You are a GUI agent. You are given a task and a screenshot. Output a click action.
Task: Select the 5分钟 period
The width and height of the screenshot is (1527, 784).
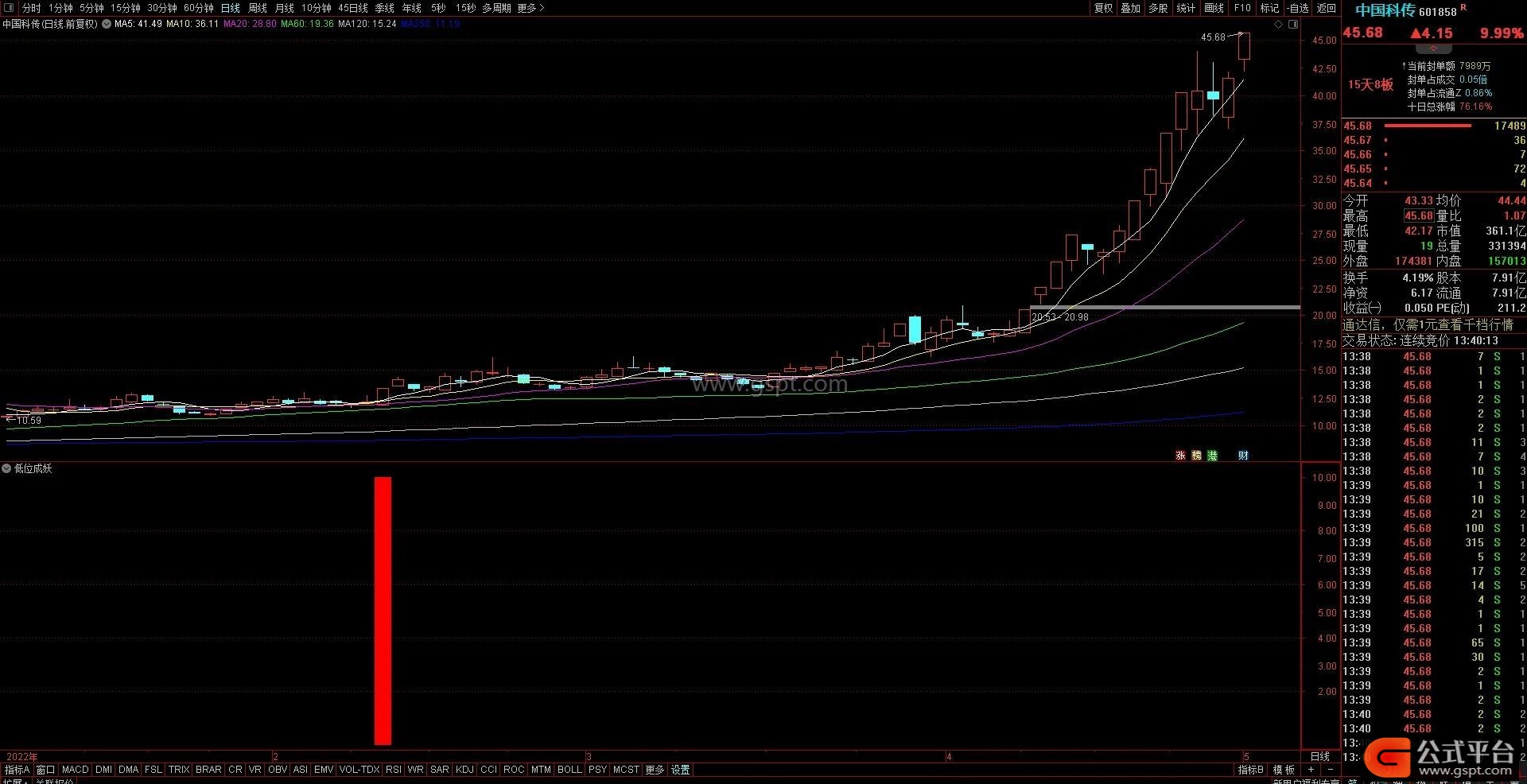point(91,8)
